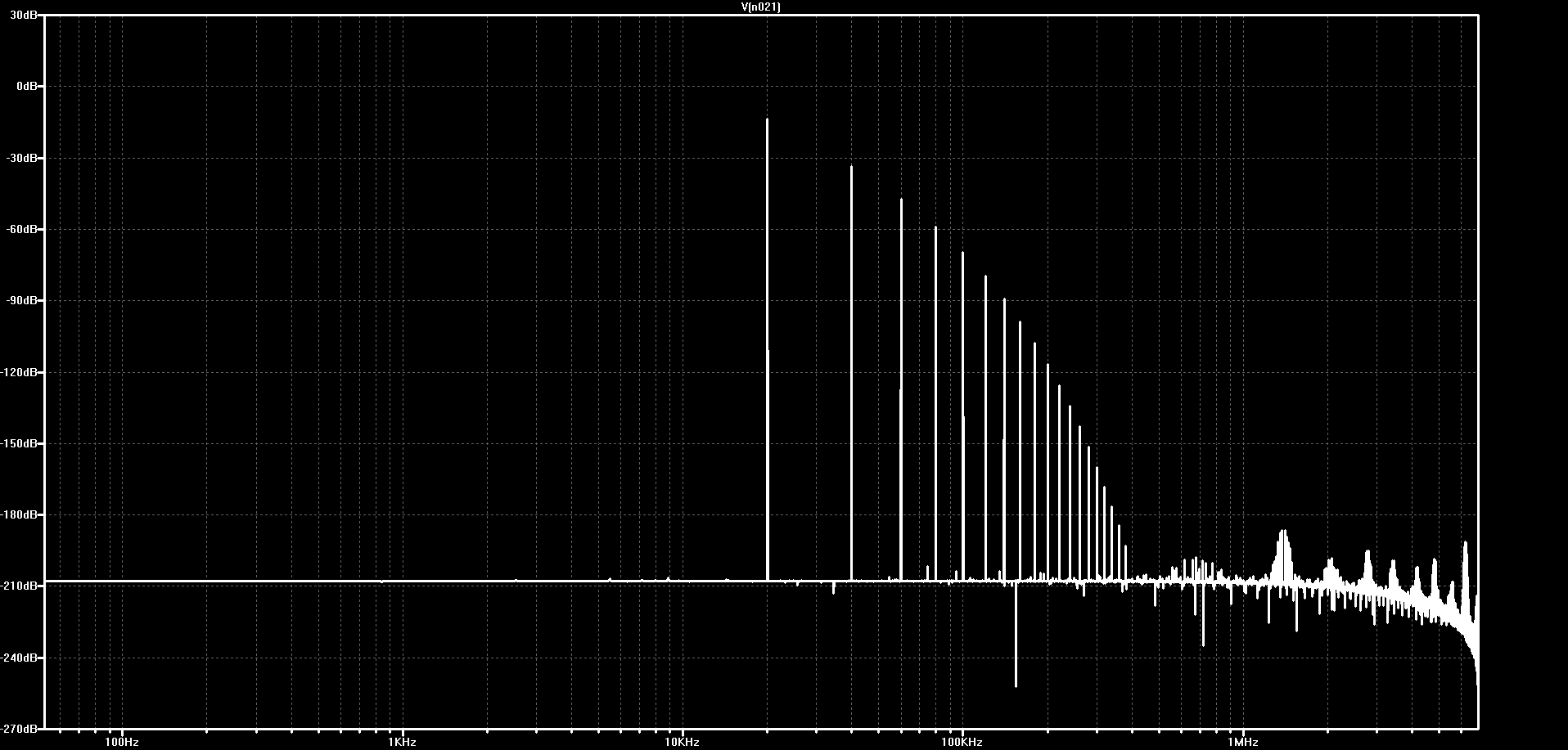The image size is (1568, 750).
Task: Click the 10KHz frequency axis label
Action: coord(682,742)
